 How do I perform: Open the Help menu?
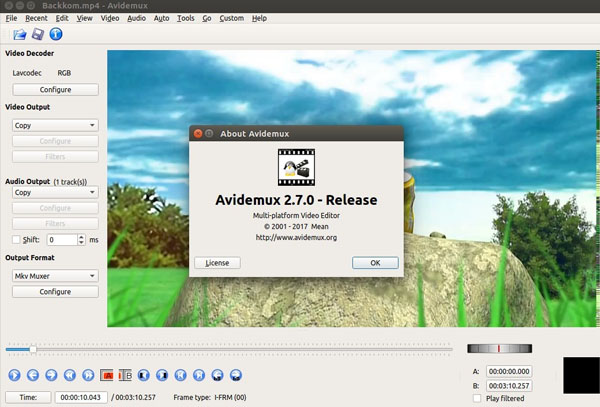[259, 18]
